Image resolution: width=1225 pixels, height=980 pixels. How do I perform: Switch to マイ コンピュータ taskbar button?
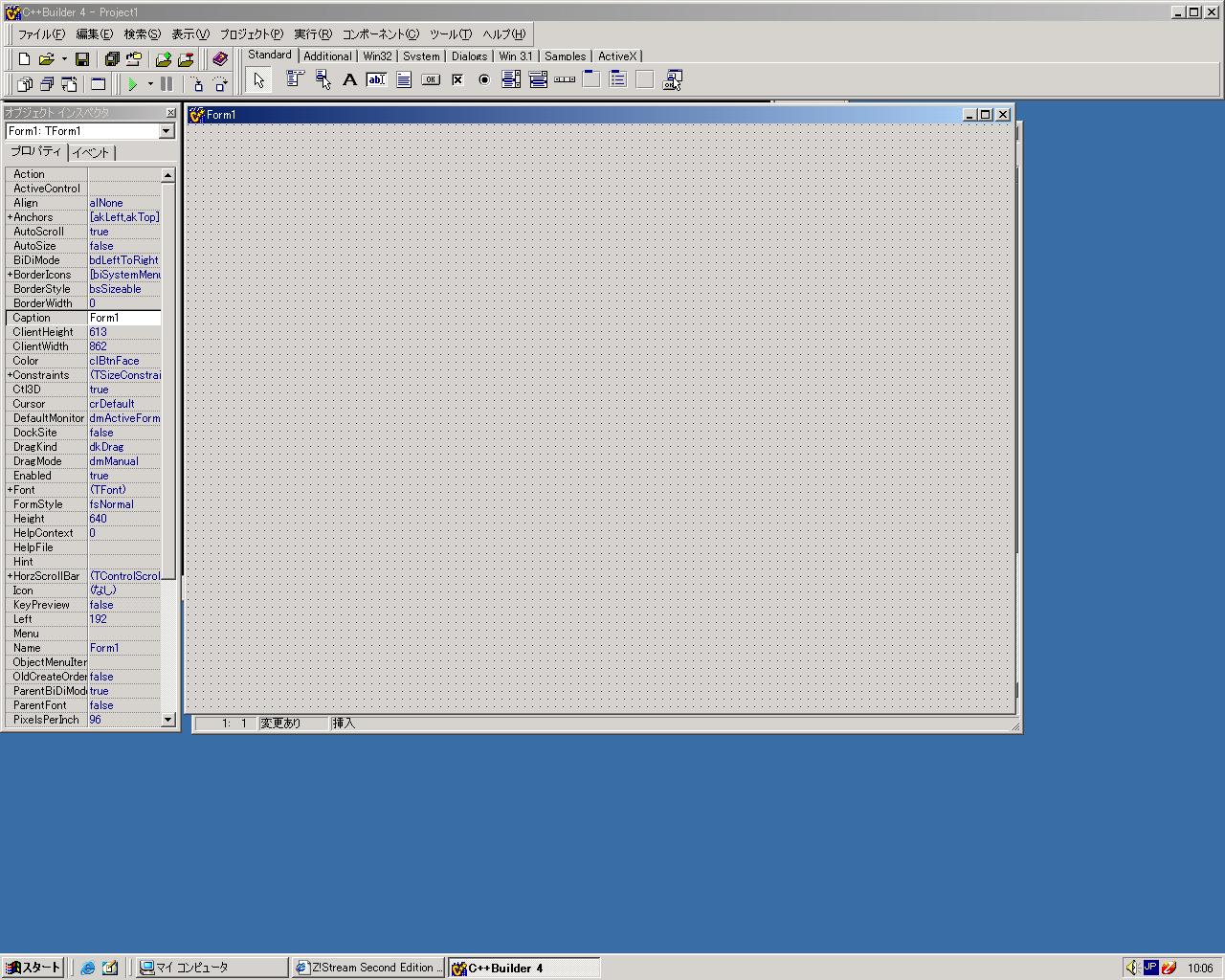click(x=212, y=968)
